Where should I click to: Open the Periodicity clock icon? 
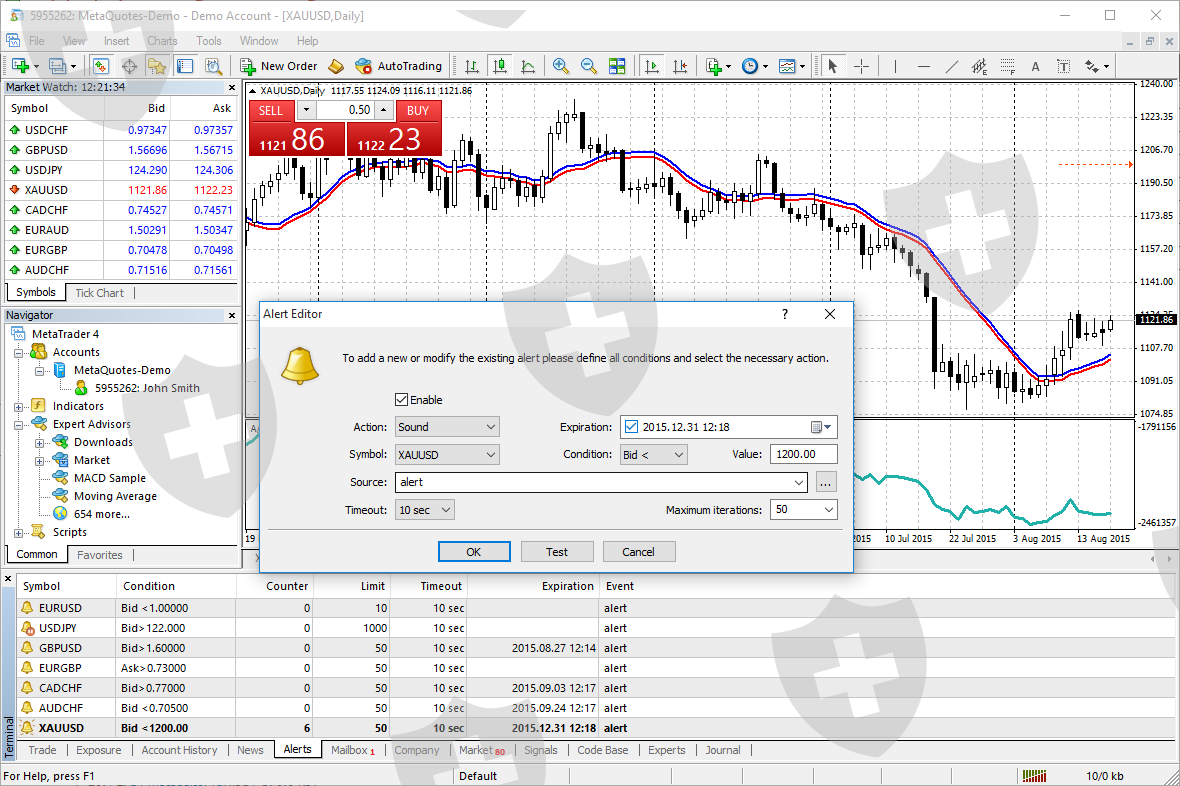coord(750,66)
